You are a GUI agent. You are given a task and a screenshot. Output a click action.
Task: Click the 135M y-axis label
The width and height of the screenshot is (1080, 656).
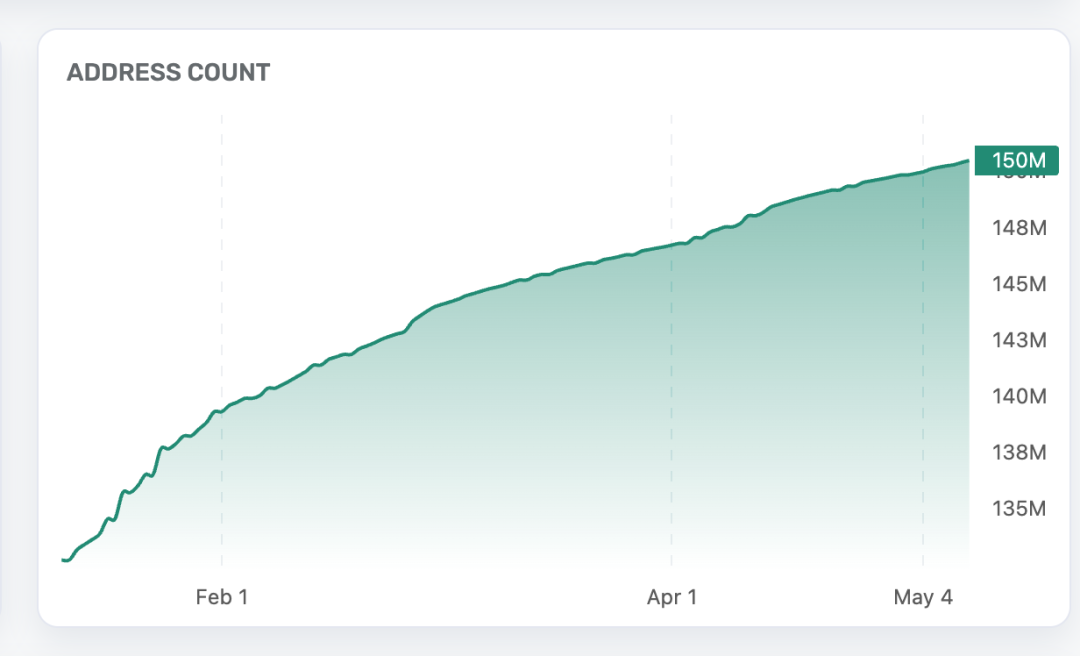coord(1019,508)
